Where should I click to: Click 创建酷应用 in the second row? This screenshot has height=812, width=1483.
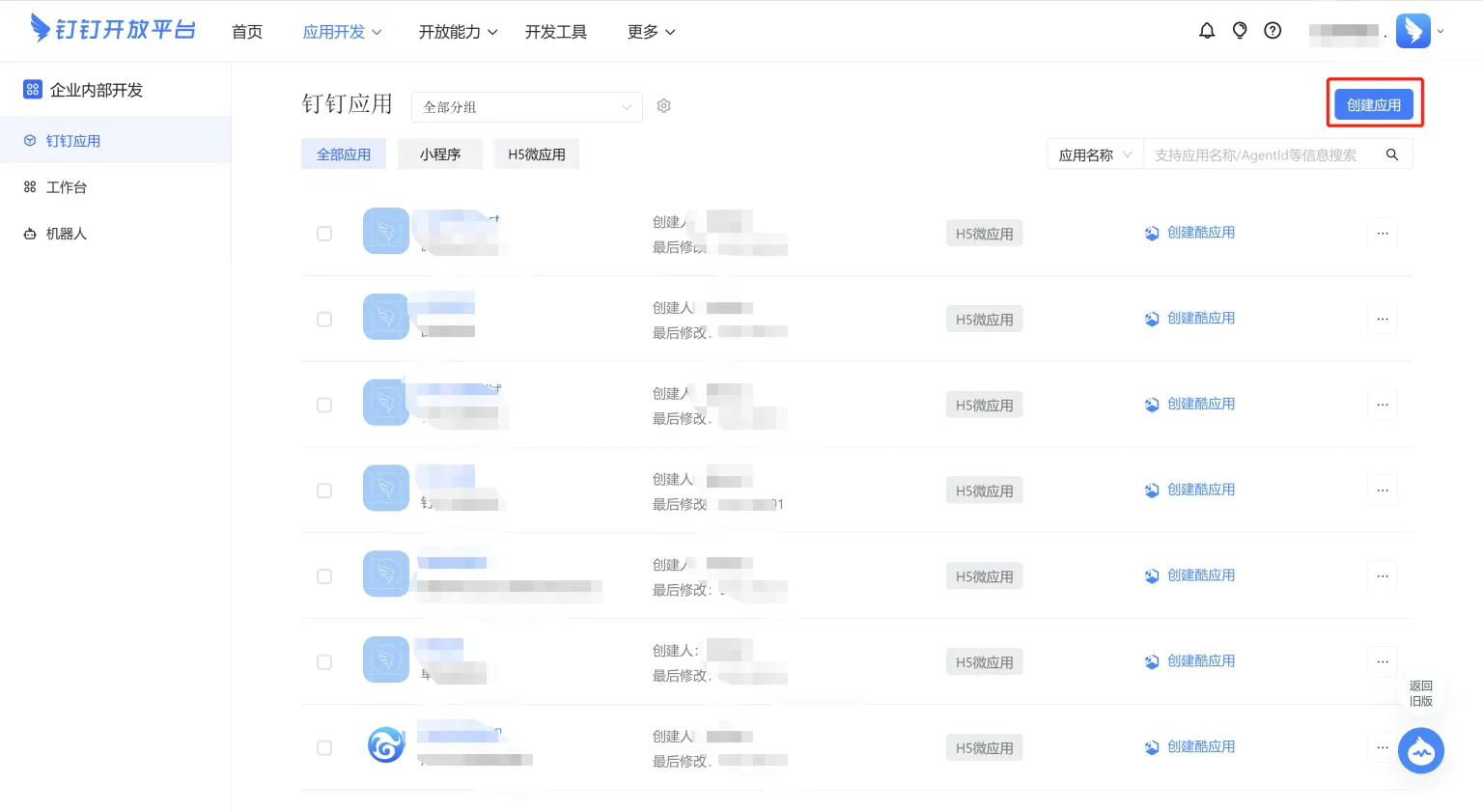(1190, 318)
